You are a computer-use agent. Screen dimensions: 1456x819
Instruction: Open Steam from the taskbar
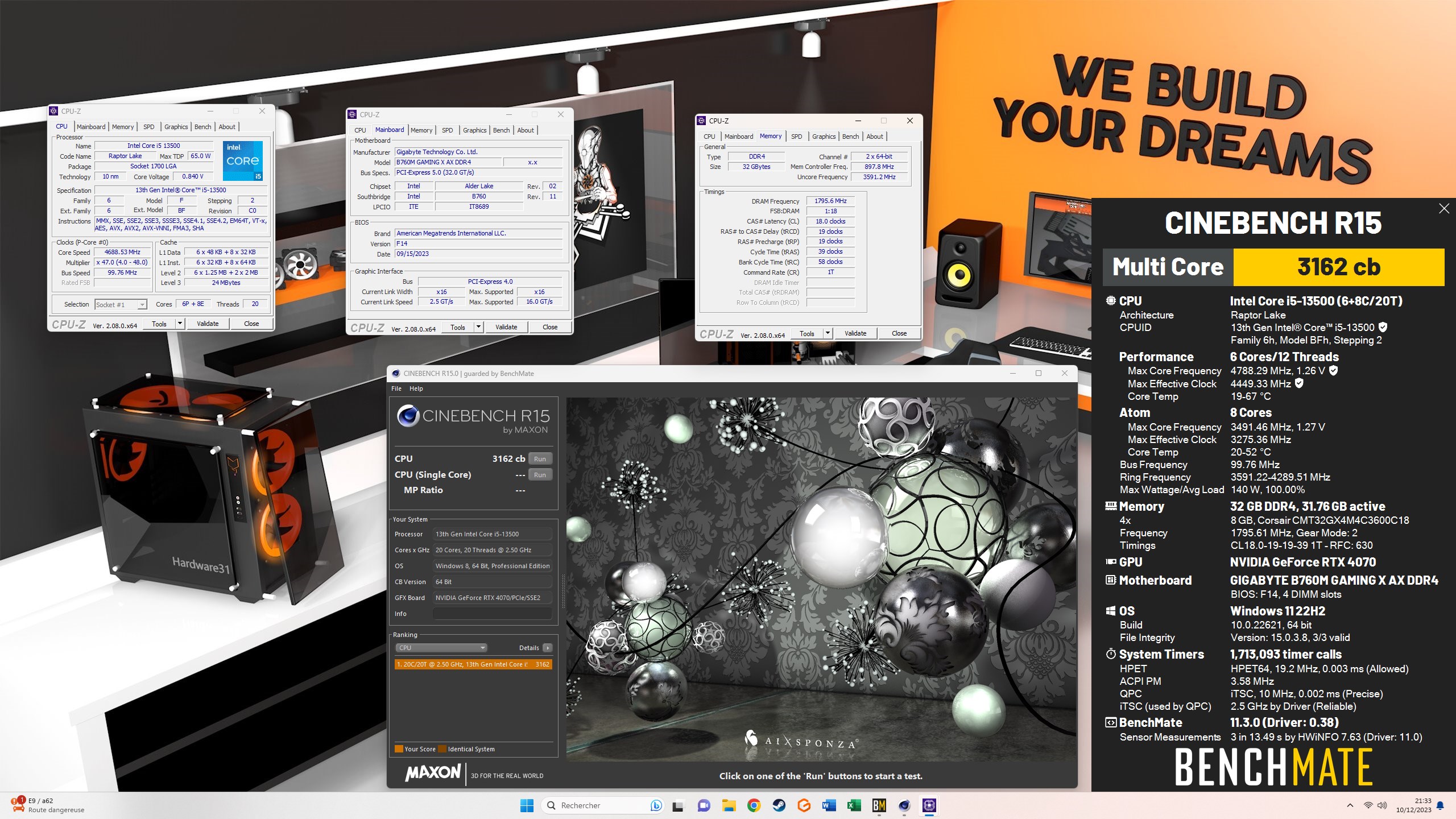[x=779, y=805]
